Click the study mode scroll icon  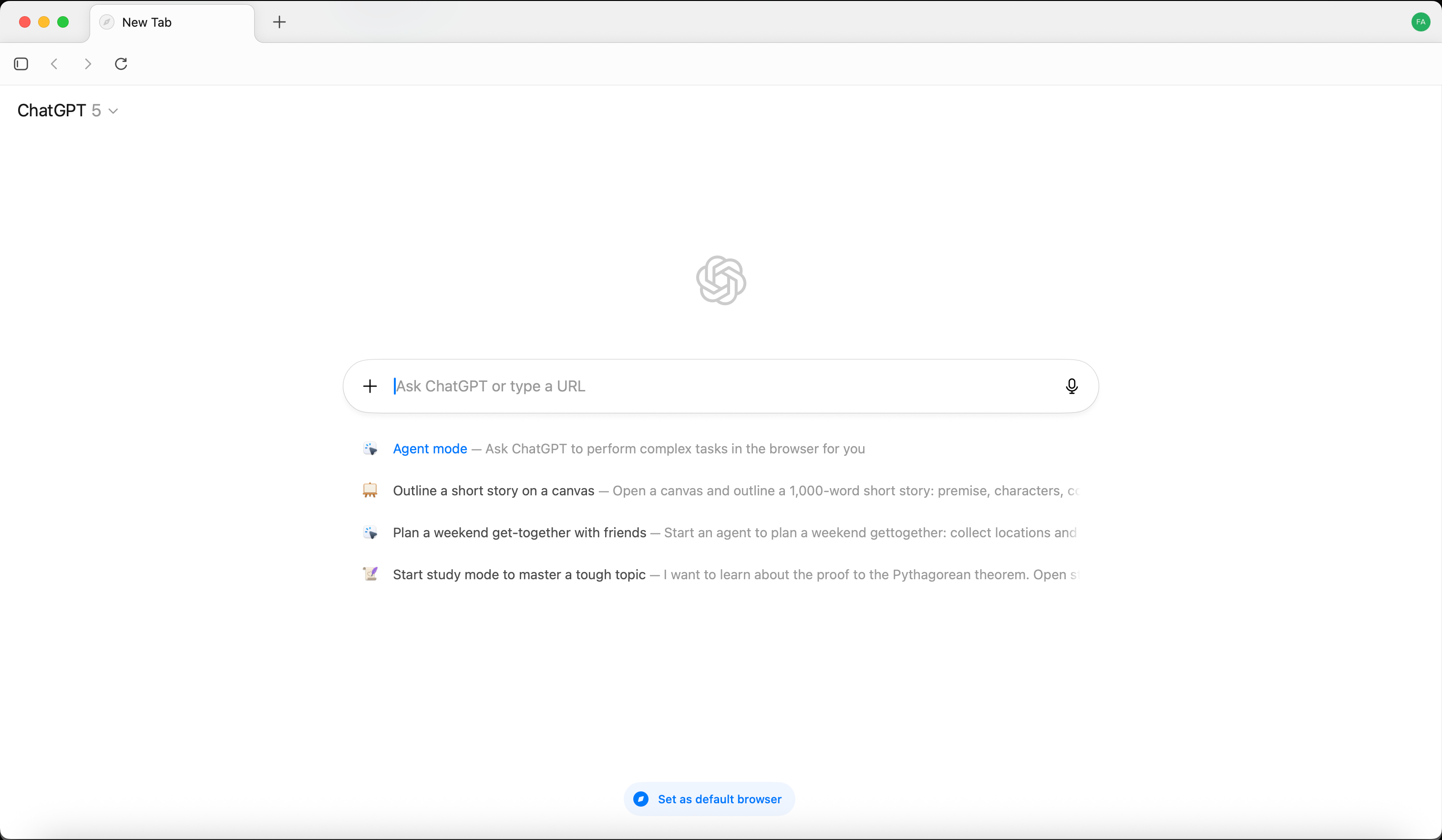point(370,574)
